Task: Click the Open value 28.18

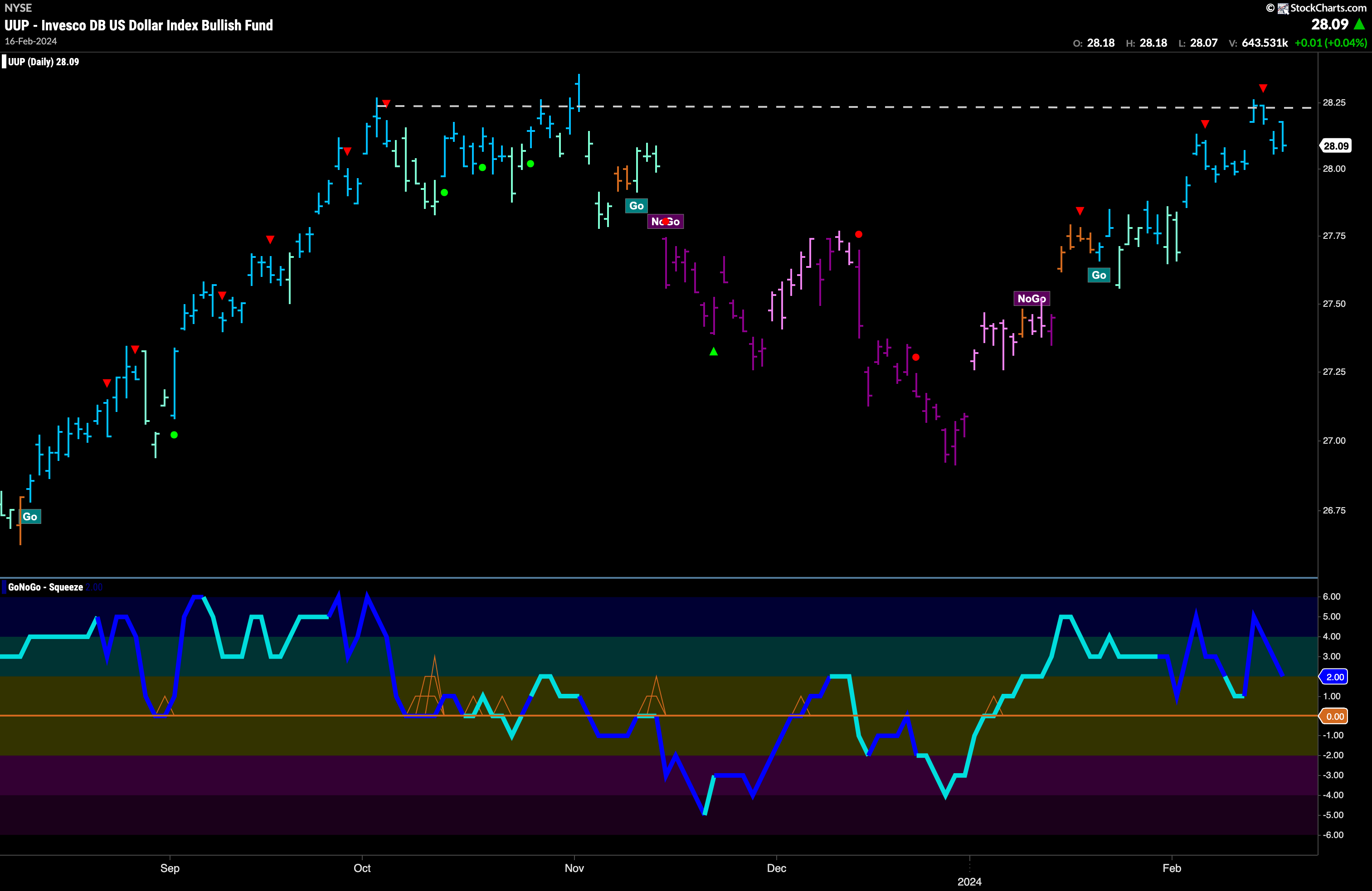Action: pos(1101,43)
